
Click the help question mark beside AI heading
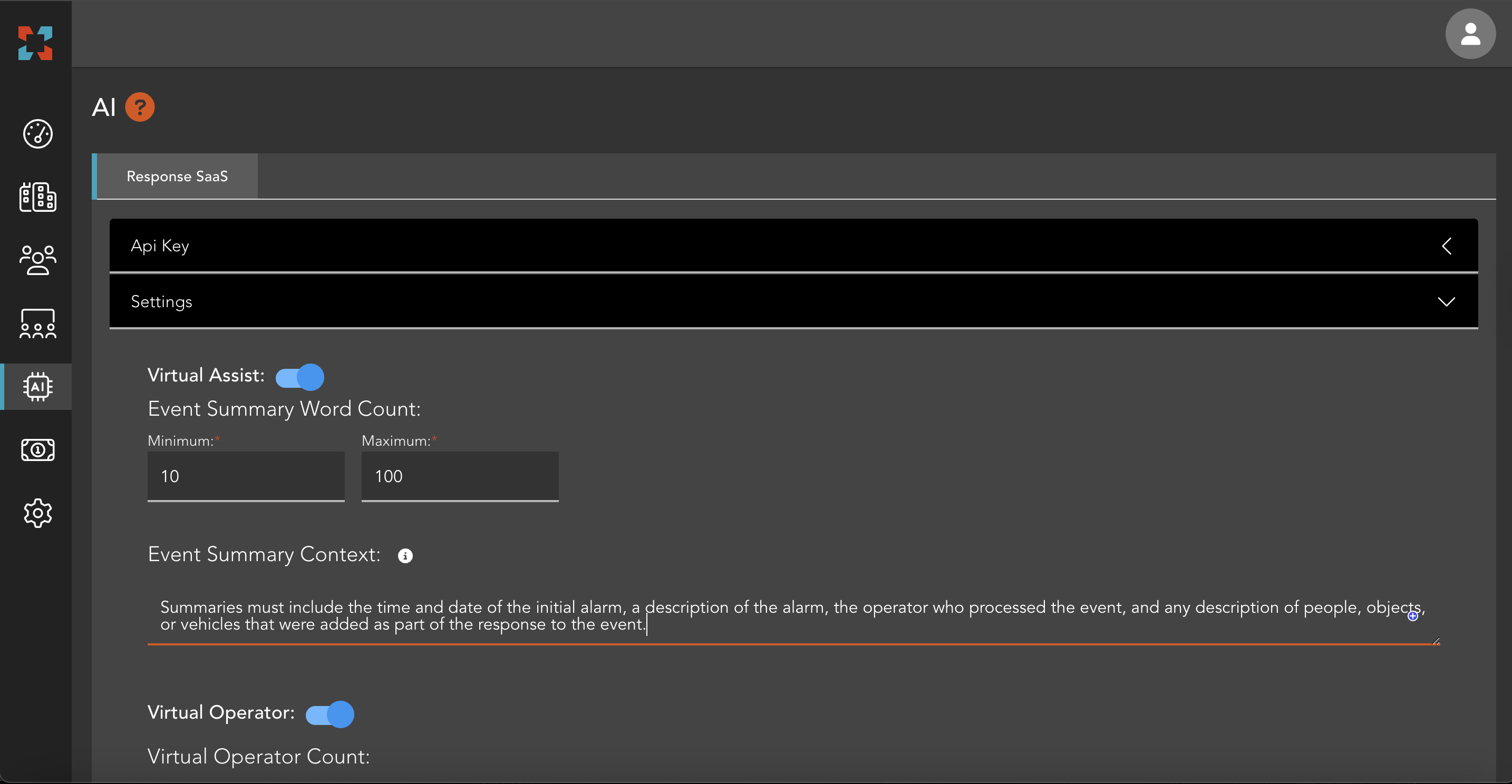point(140,107)
